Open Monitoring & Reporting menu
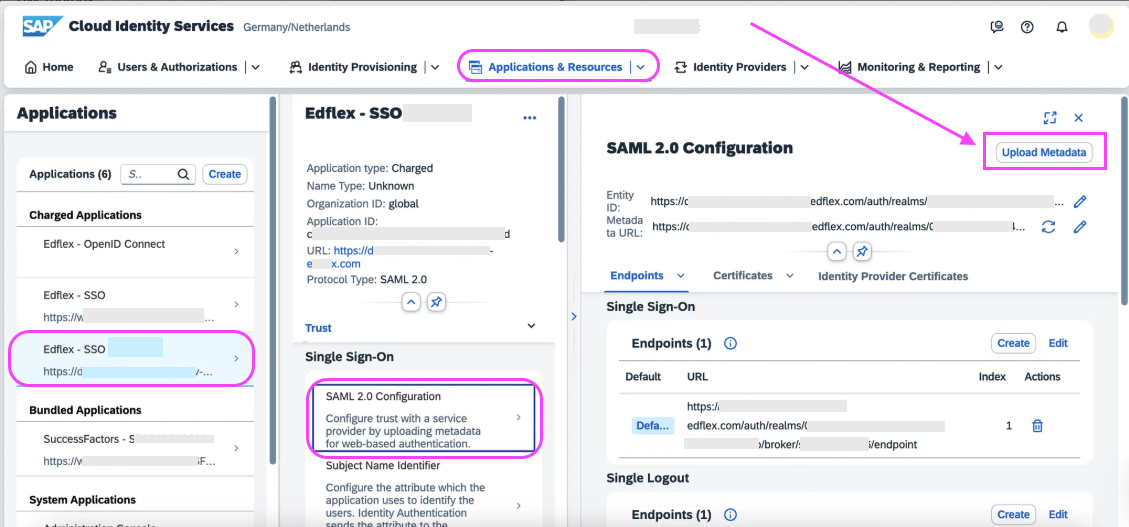Screen dimensions: 1129x527 tap(909, 67)
